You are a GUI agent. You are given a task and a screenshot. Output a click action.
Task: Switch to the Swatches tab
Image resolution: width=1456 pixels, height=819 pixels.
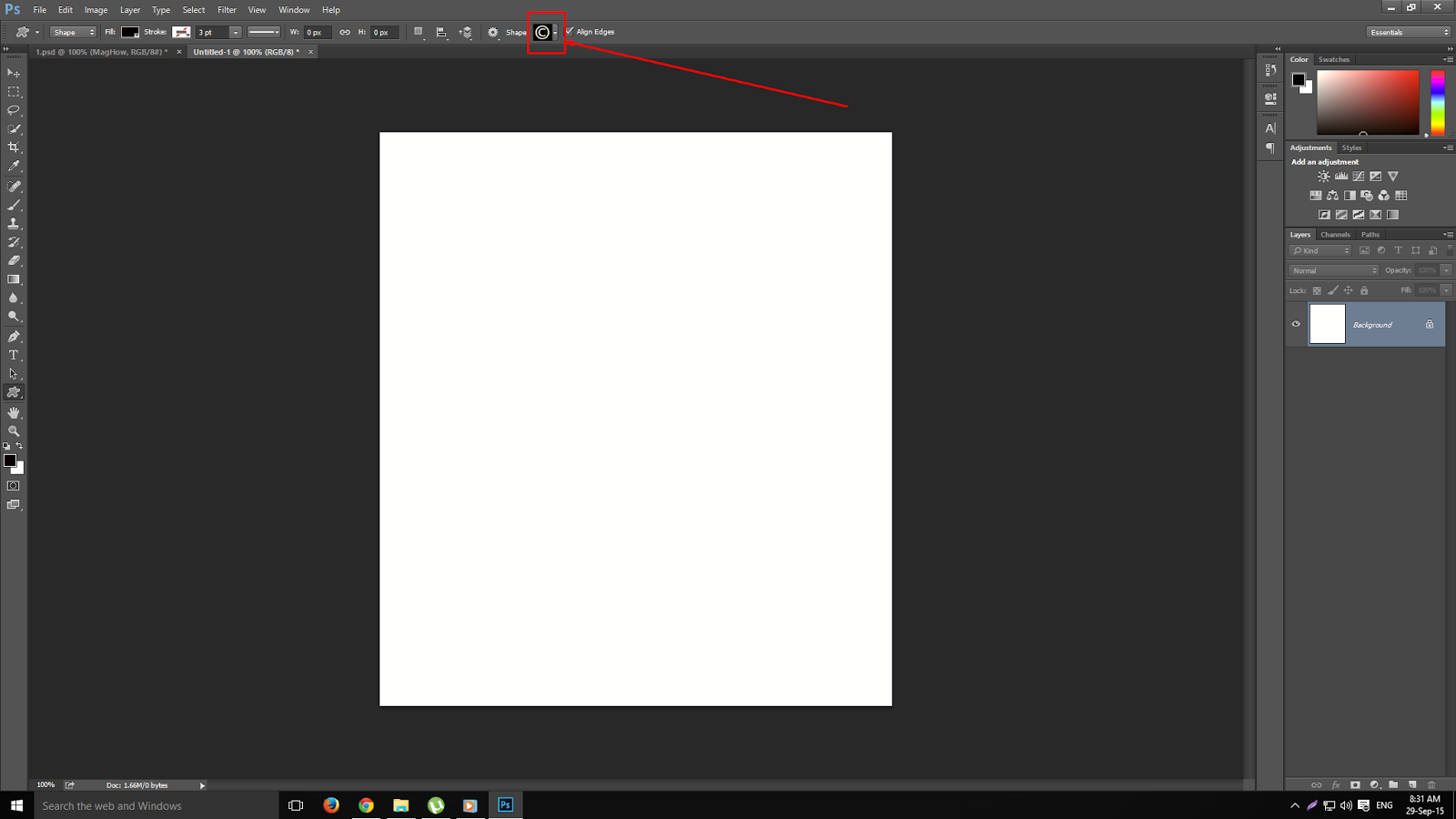click(x=1334, y=59)
